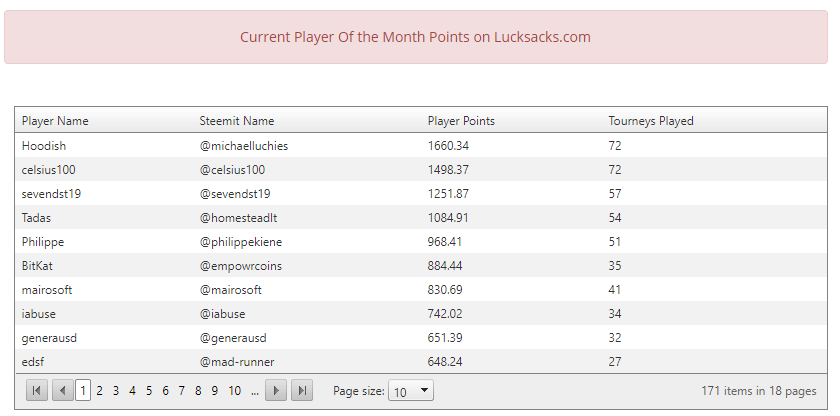Open page 10 of the table
The height and width of the screenshot is (416, 840).
(x=235, y=391)
